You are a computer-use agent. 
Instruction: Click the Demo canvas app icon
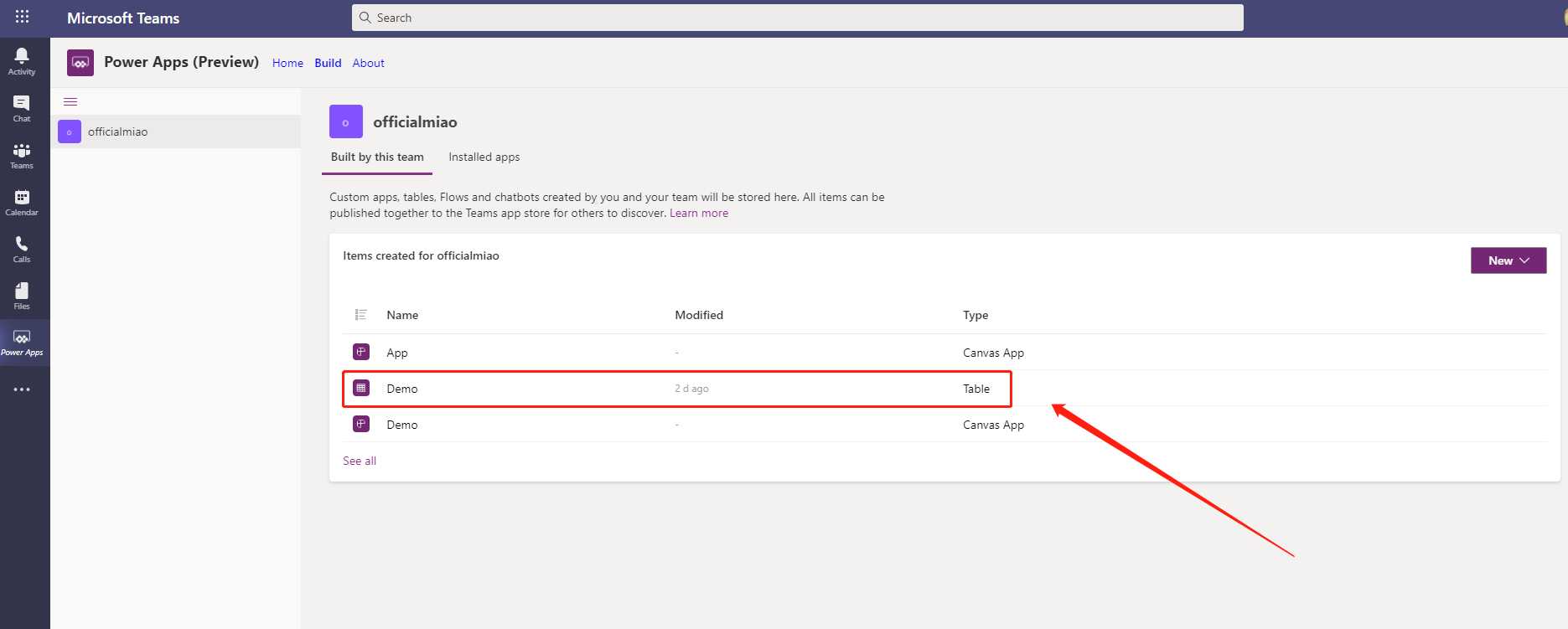pos(361,424)
